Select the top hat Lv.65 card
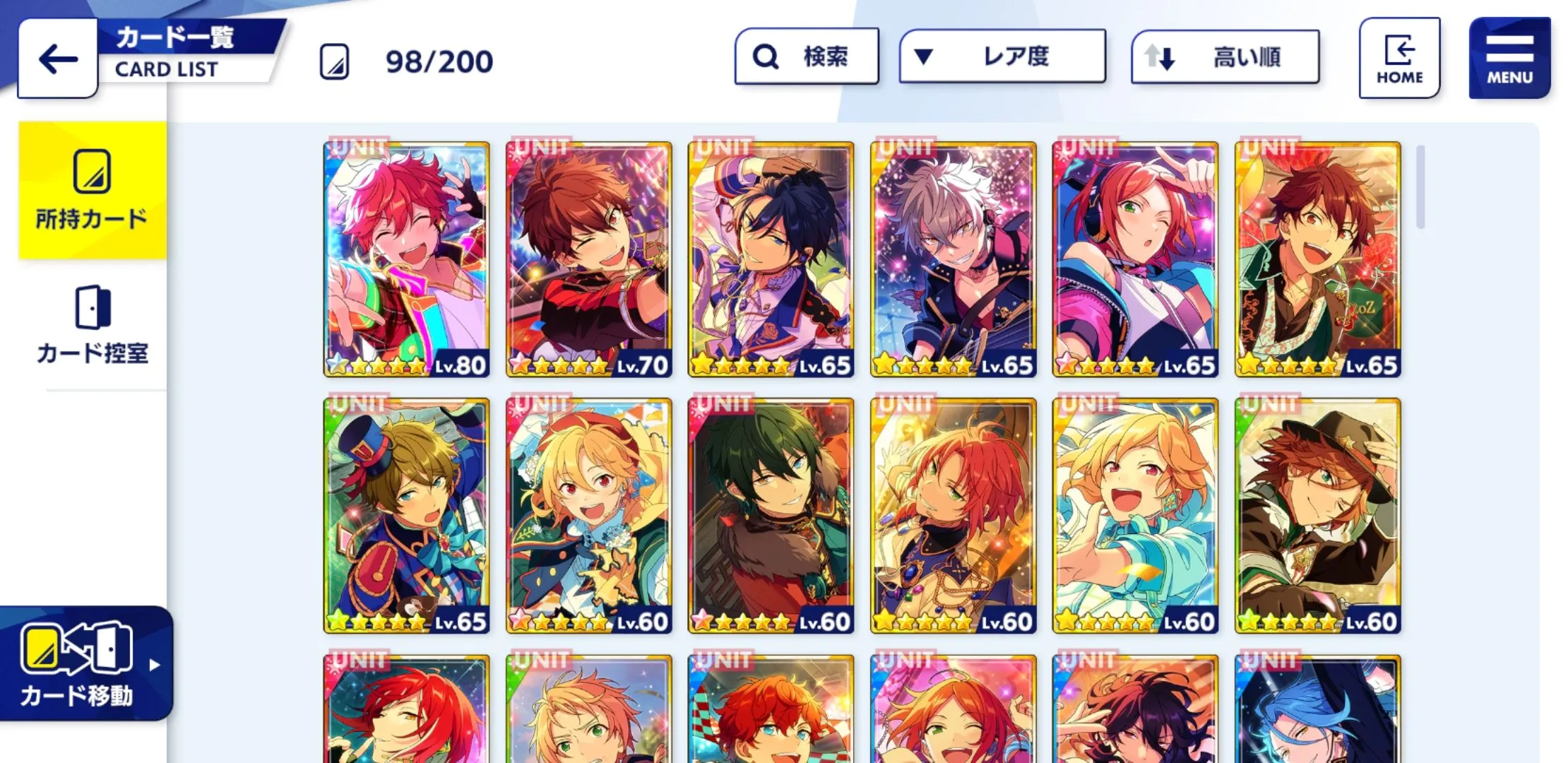This screenshot has height=763, width=1568. (x=406, y=516)
